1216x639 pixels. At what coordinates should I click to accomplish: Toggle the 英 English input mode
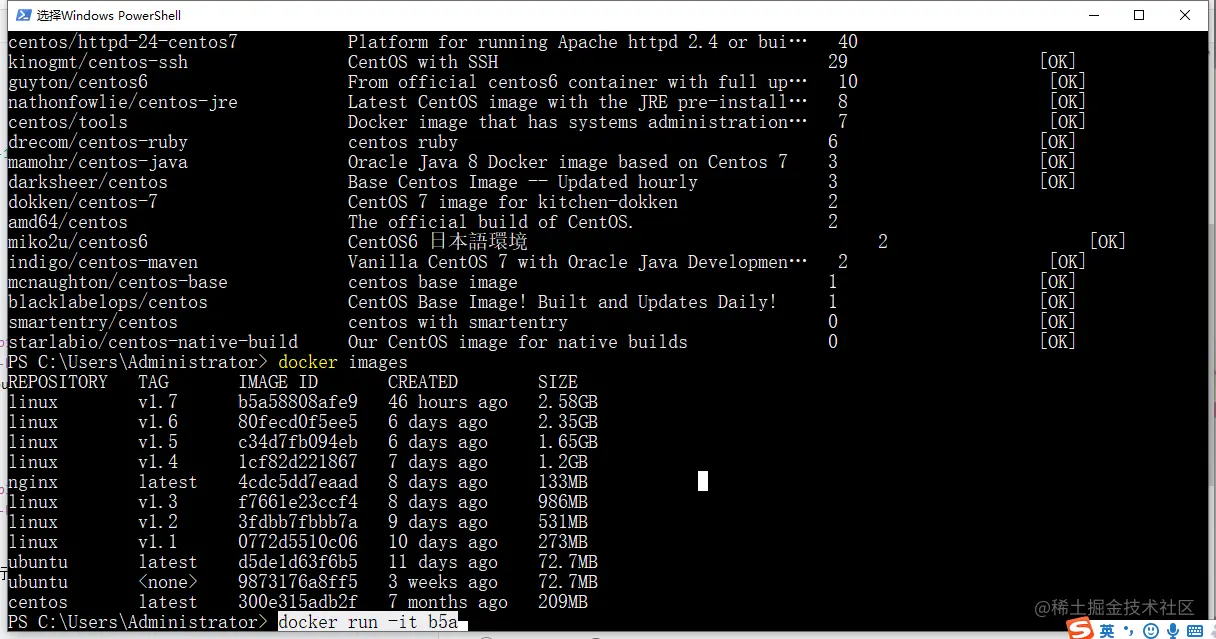coord(1107,631)
